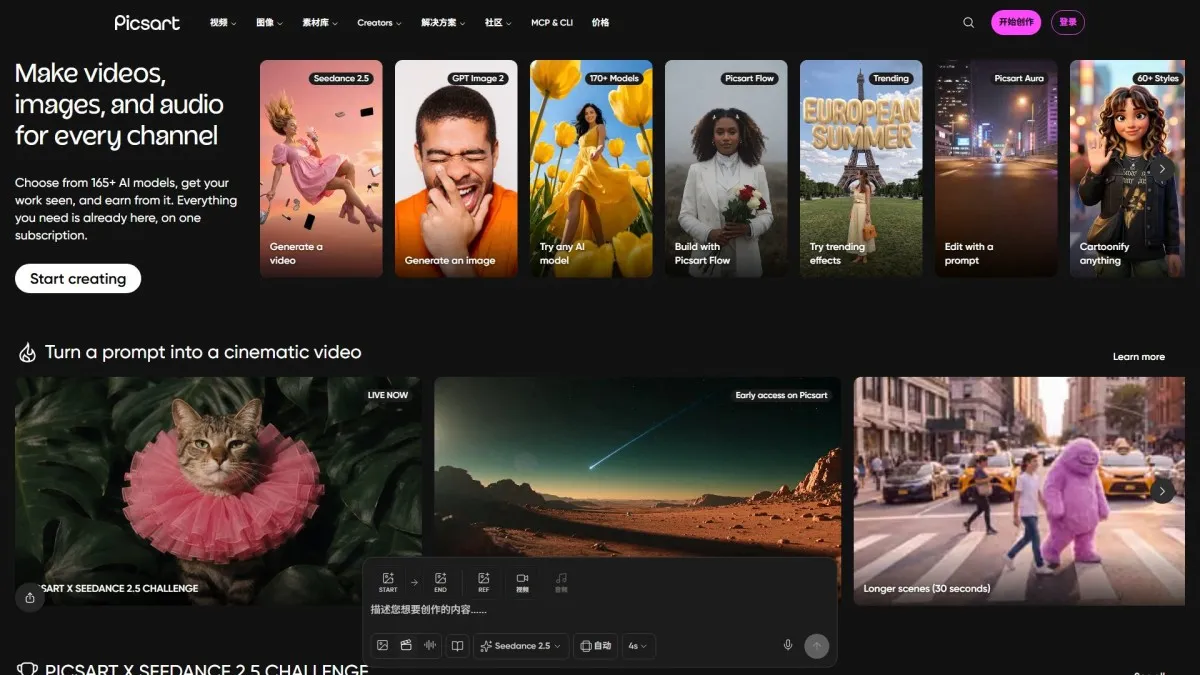This screenshot has height=675, width=1200.
Task: Select image mode icon in prompt toolbar
Action: (x=382, y=646)
